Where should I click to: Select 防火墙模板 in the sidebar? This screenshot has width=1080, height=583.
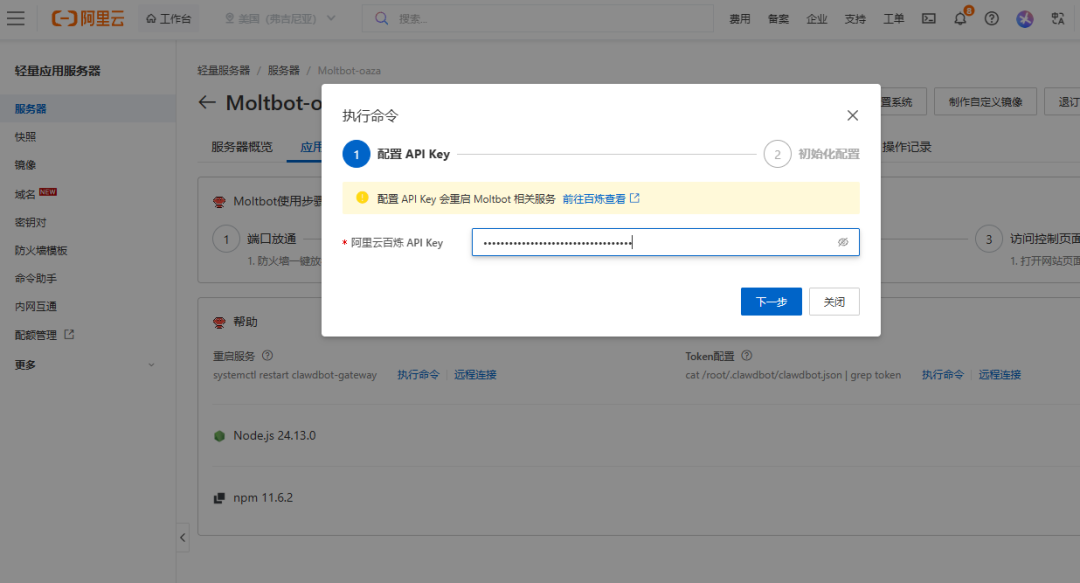41,251
